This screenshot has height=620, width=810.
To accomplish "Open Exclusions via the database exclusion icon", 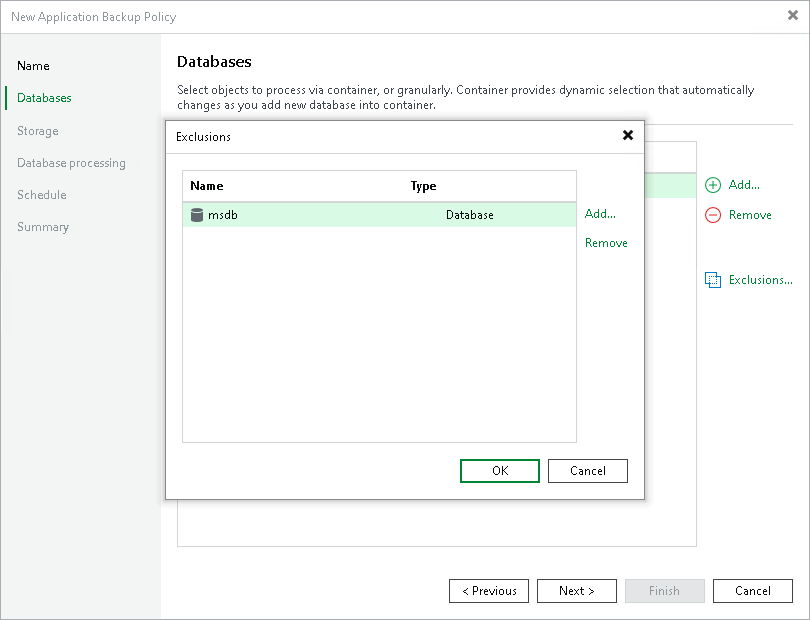I will 713,280.
